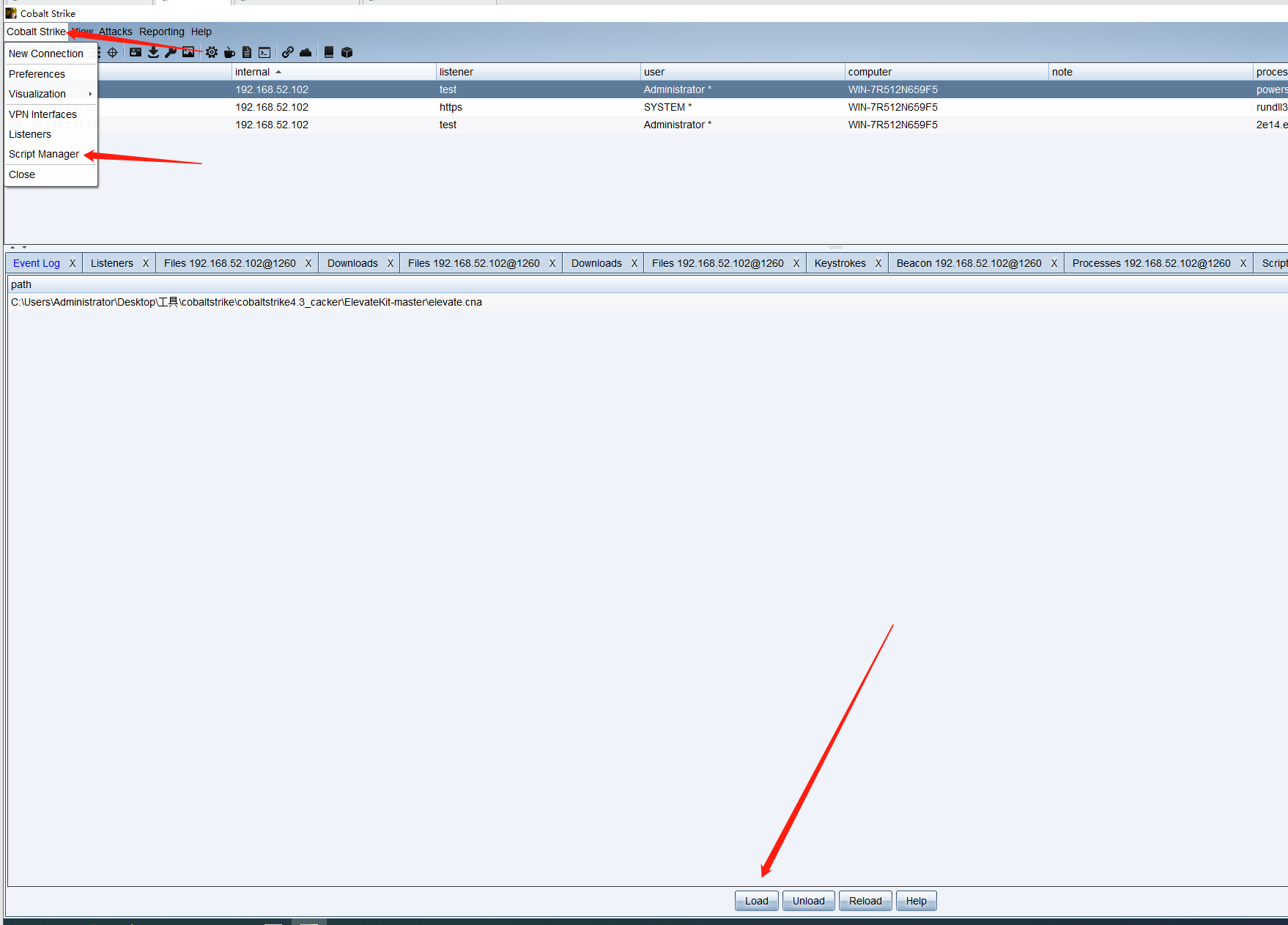Image resolution: width=1288 pixels, height=925 pixels.
Task: Select the powers process cell
Action: click(1271, 89)
